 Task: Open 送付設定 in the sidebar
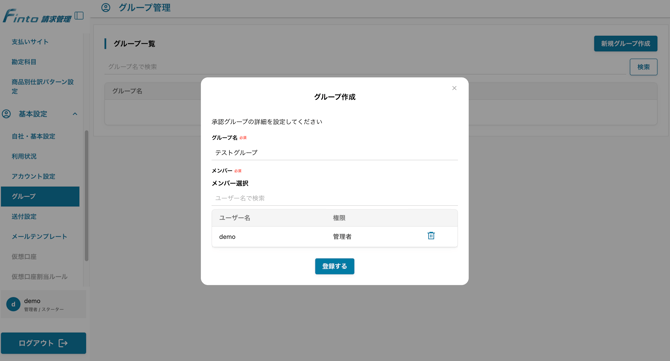(x=24, y=217)
